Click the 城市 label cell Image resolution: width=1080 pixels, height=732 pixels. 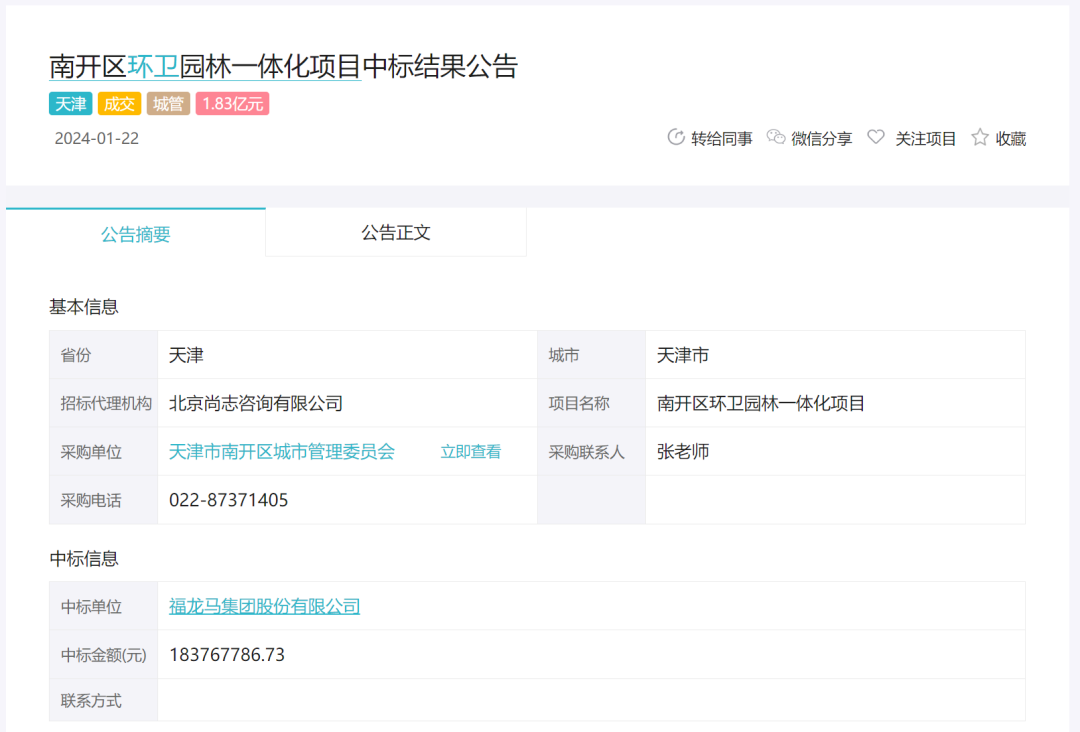coord(591,355)
